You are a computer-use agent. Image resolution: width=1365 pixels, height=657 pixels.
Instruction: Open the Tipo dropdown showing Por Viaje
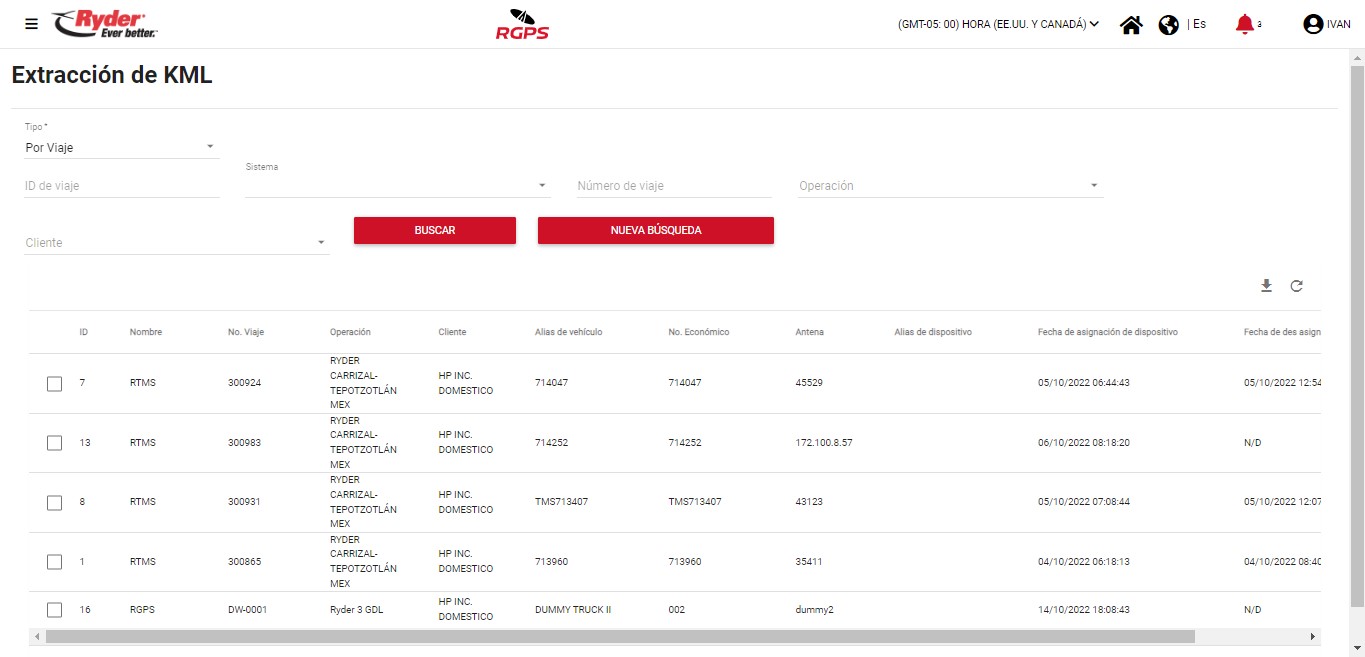[121, 147]
